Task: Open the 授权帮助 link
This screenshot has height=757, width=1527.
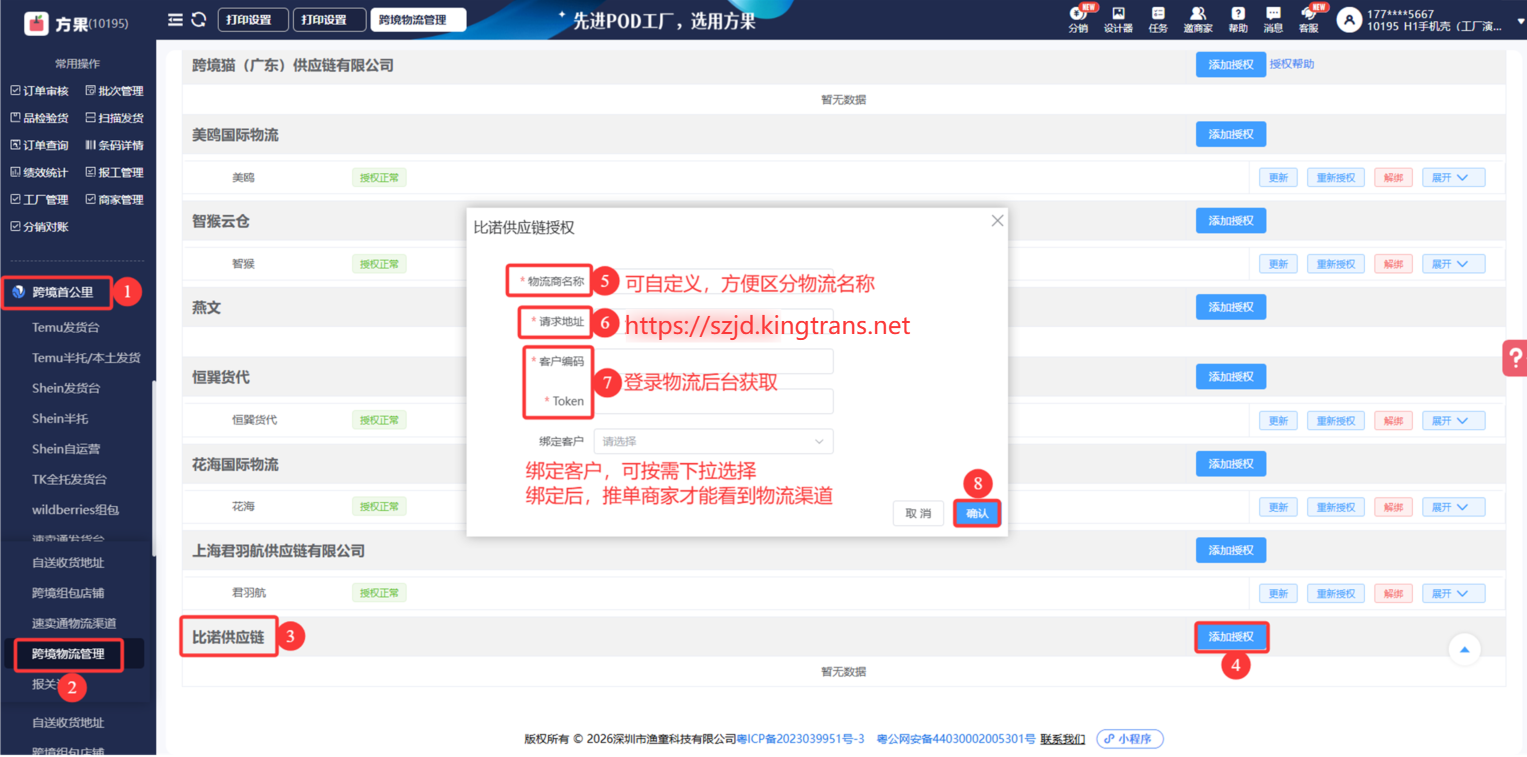Action: (1292, 64)
